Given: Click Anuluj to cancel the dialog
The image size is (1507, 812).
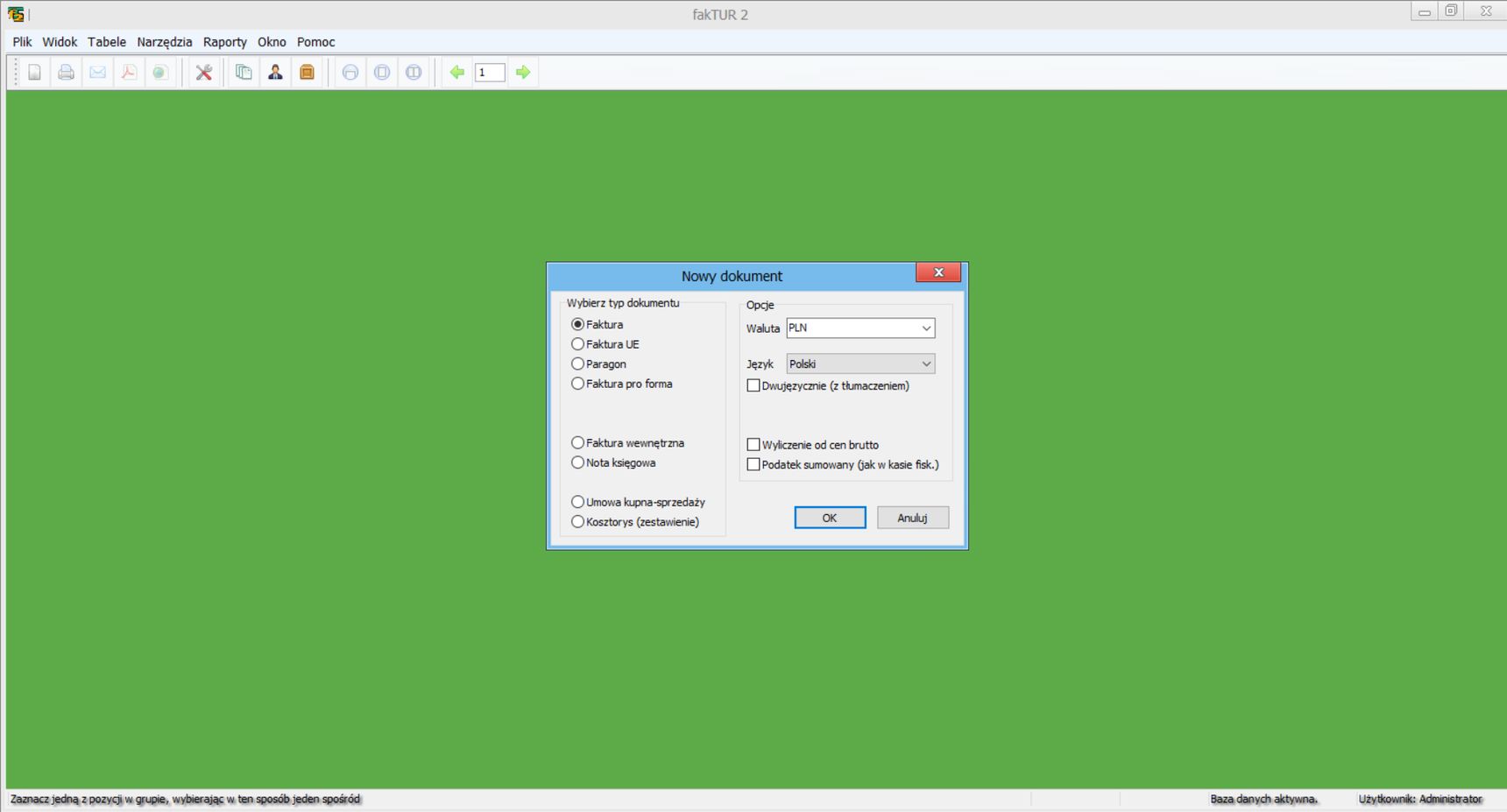Looking at the screenshot, I should pos(912,518).
